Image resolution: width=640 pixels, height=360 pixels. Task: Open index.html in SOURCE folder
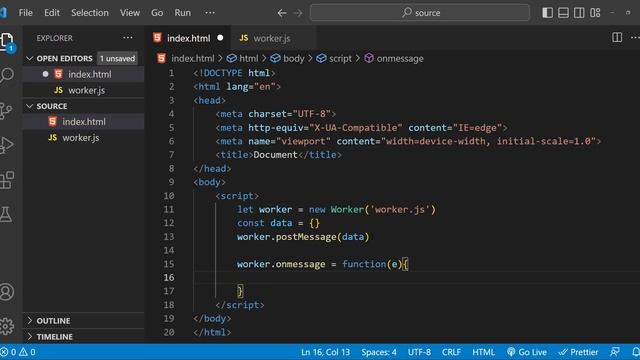click(83, 122)
